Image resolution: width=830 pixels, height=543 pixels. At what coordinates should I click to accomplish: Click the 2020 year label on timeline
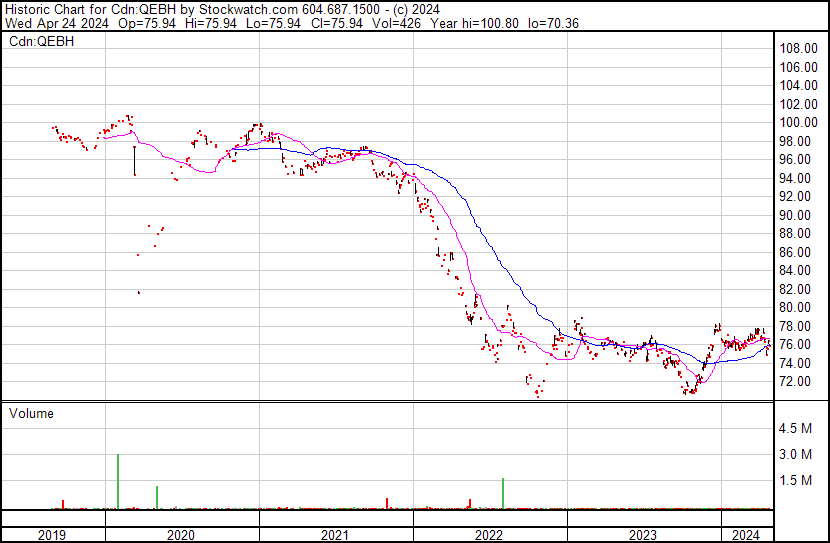pyautogui.click(x=181, y=535)
